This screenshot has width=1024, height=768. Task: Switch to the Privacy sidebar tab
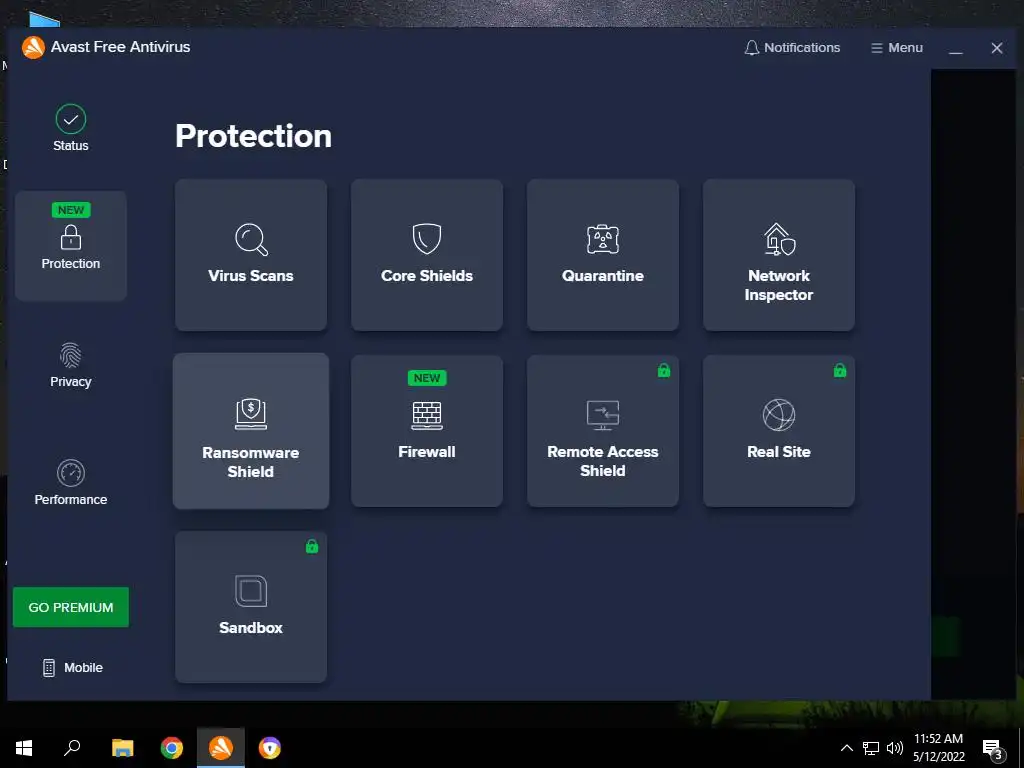(x=71, y=364)
